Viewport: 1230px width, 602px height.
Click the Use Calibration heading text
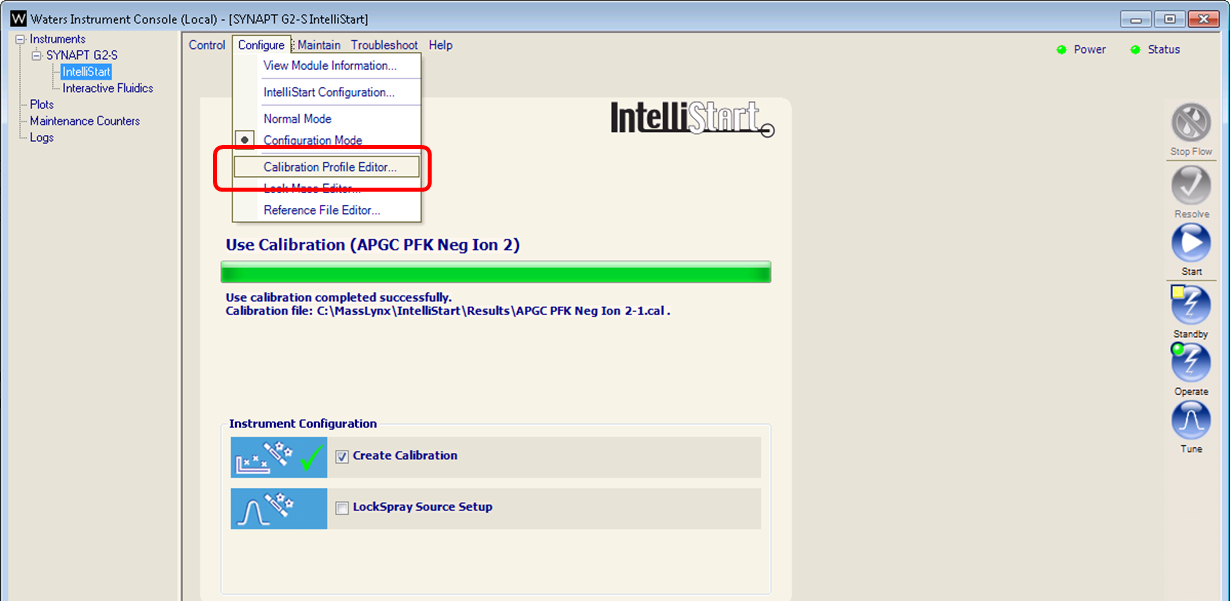click(x=373, y=245)
